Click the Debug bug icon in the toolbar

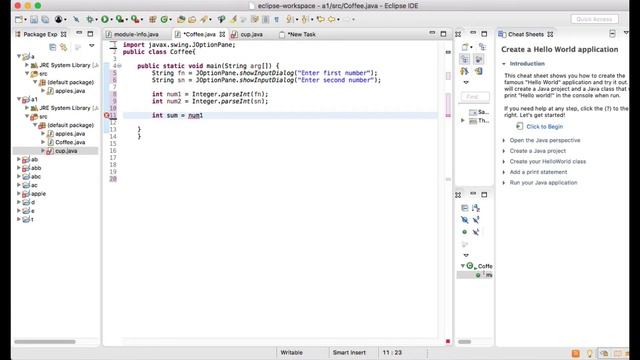89,19
